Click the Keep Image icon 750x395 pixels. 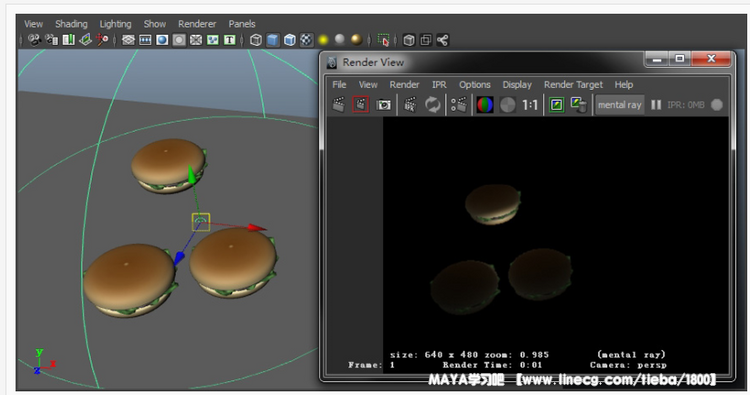[x=556, y=105]
